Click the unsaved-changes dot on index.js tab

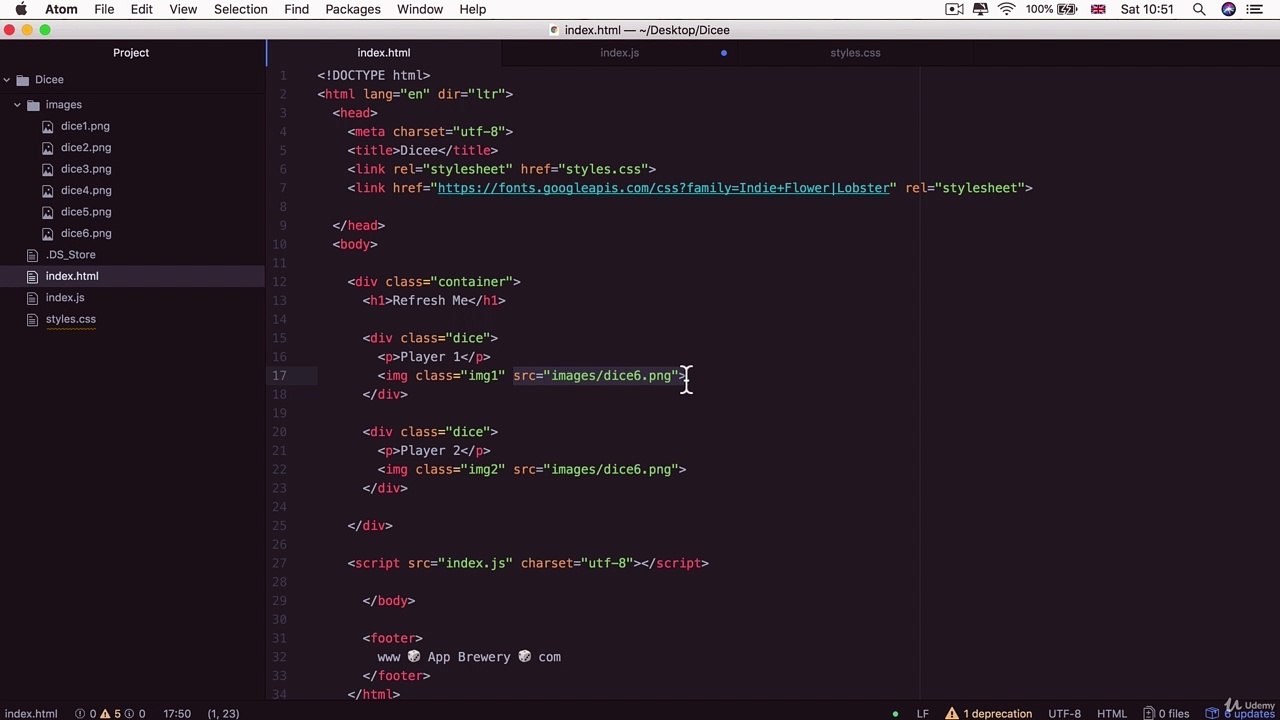(x=723, y=53)
